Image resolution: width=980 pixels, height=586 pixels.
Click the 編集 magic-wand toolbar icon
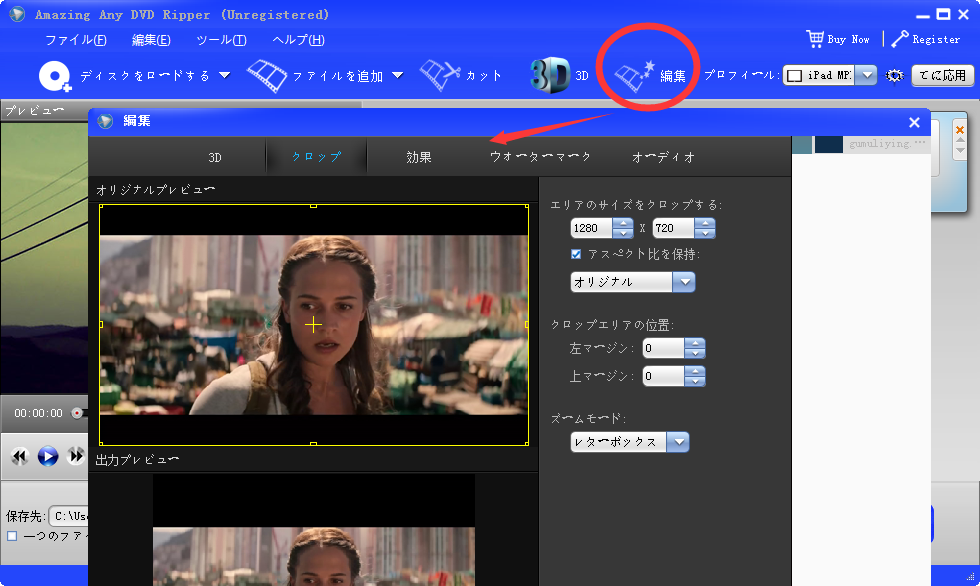coord(635,76)
